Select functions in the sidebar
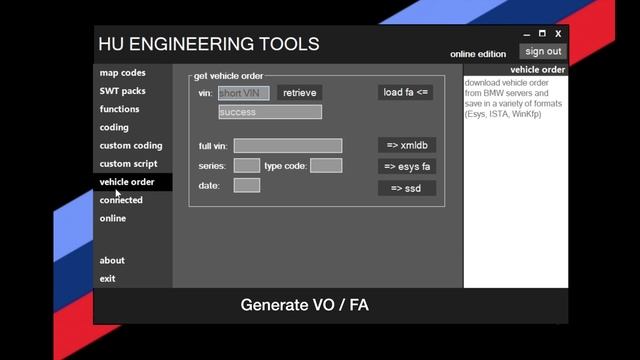Screen dimensions: 640x360 pyautogui.click(x=119, y=109)
